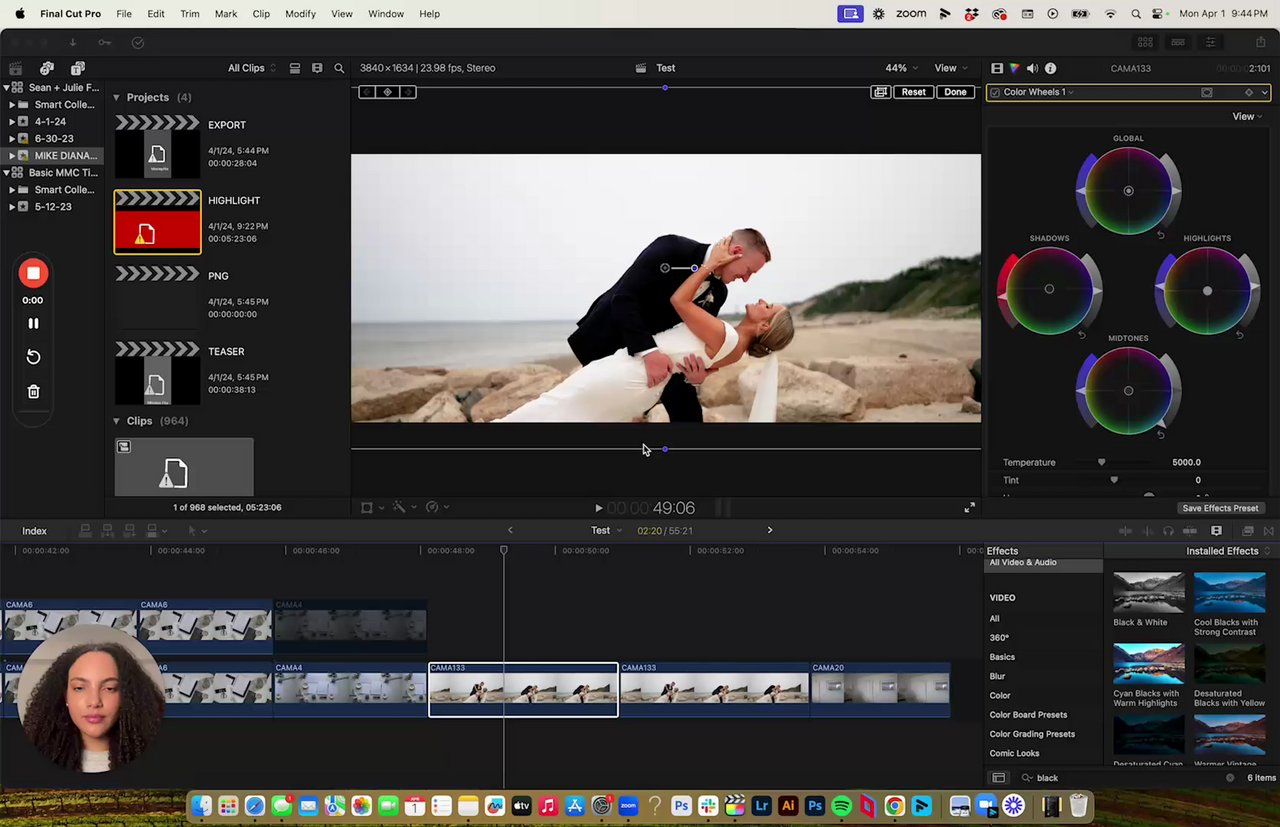This screenshot has width=1280, height=827.
Task: Open the Audio inspector speaker icon
Action: 1032,68
